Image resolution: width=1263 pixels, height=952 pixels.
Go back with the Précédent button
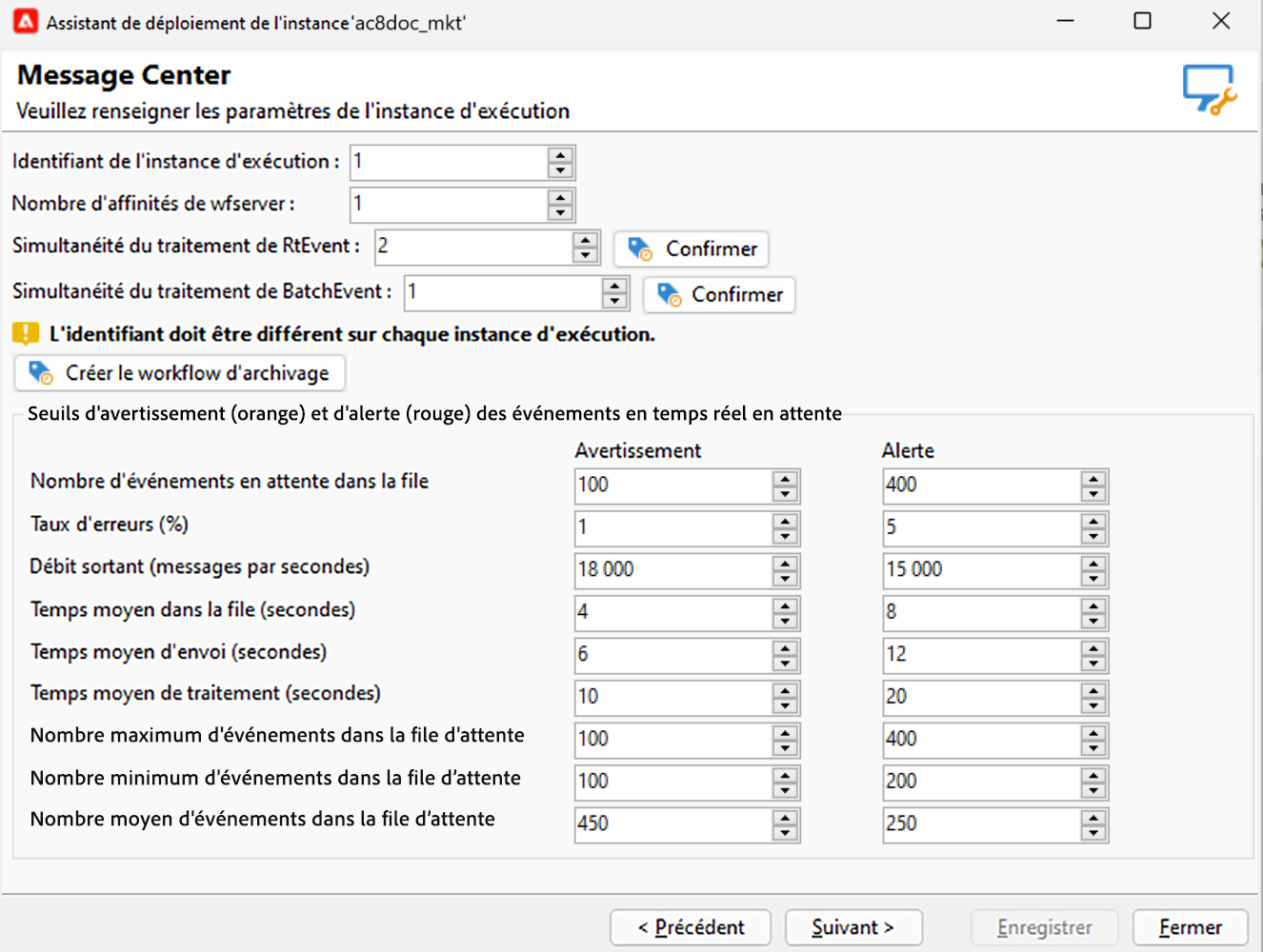[692, 927]
